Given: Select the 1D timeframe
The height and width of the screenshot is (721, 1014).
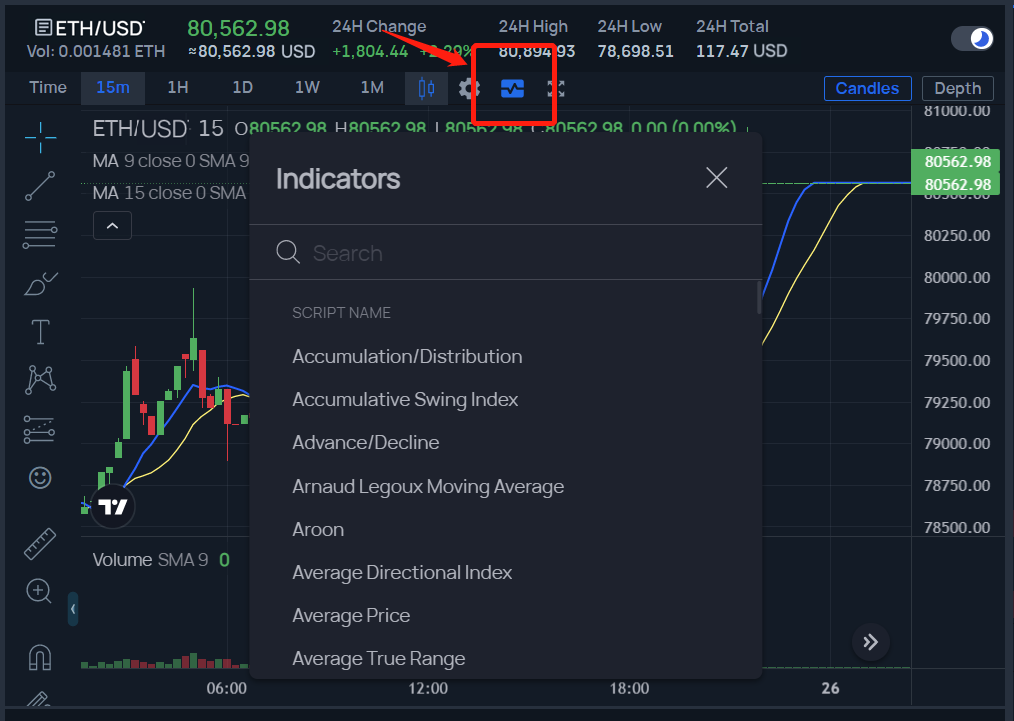Looking at the screenshot, I should pyautogui.click(x=243, y=88).
